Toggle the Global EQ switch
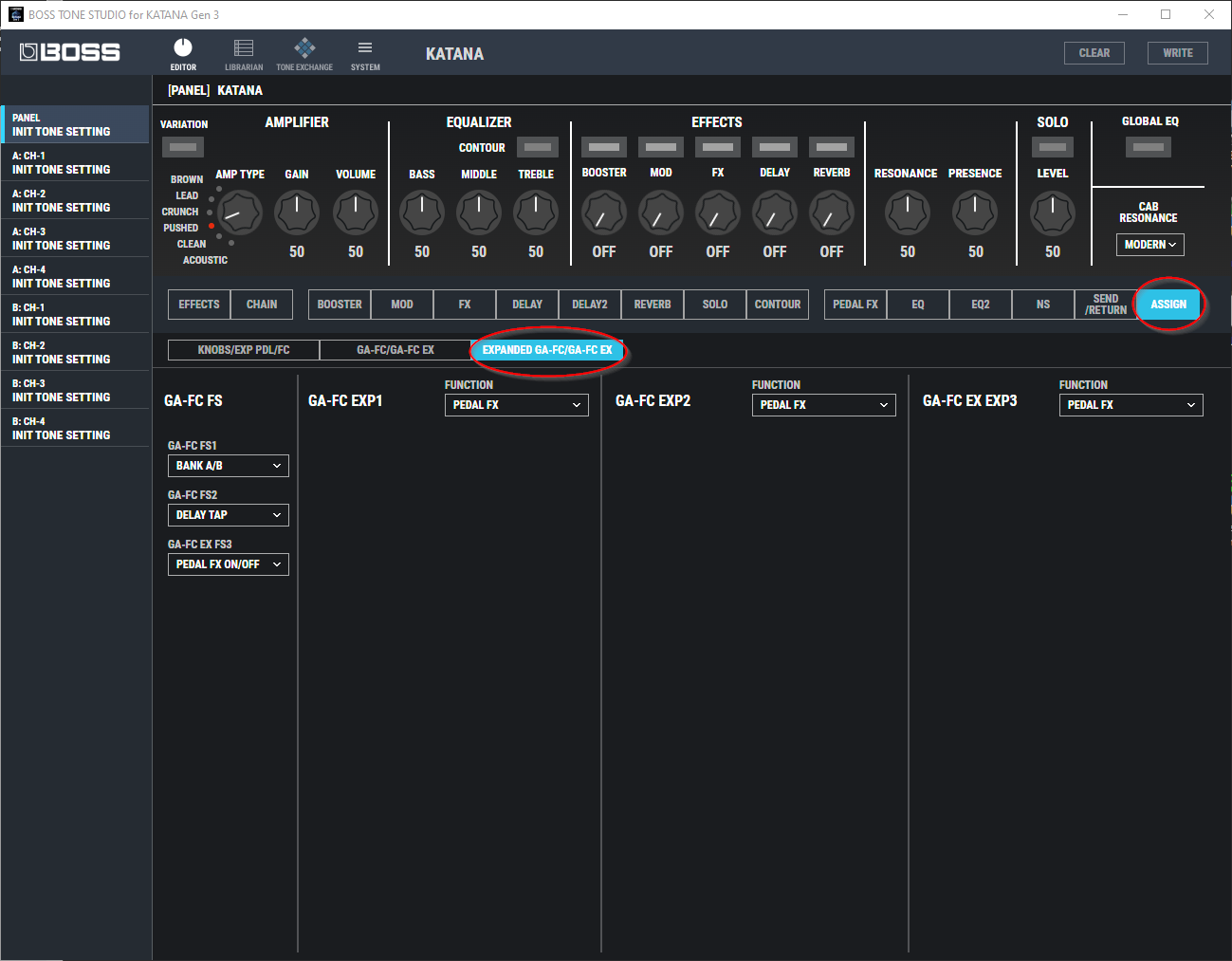The height and width of the screenshot is (961, 1232). point(1149,147)
